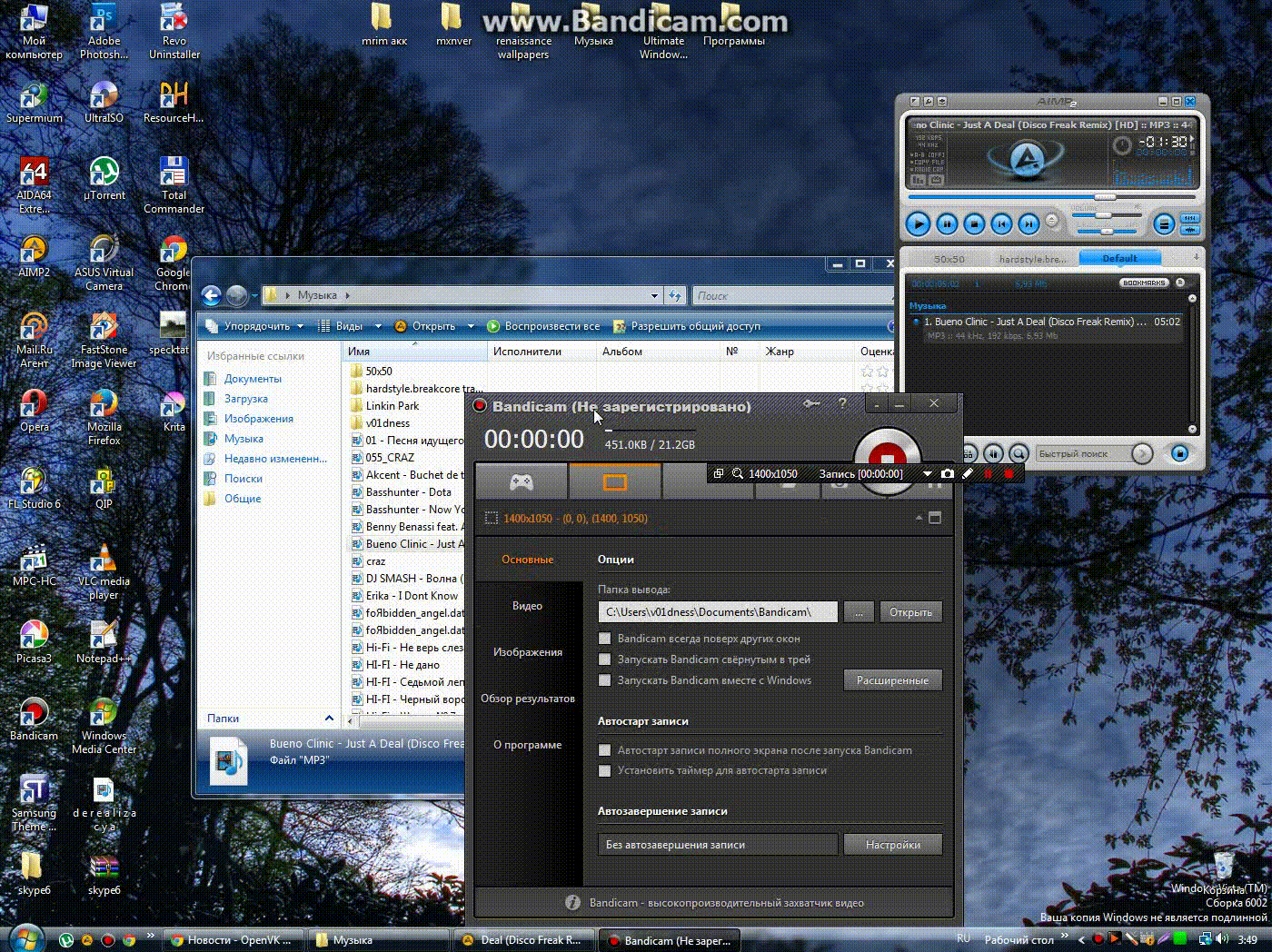Open the Основные settings tab
1272x952 pixels.
527,560
